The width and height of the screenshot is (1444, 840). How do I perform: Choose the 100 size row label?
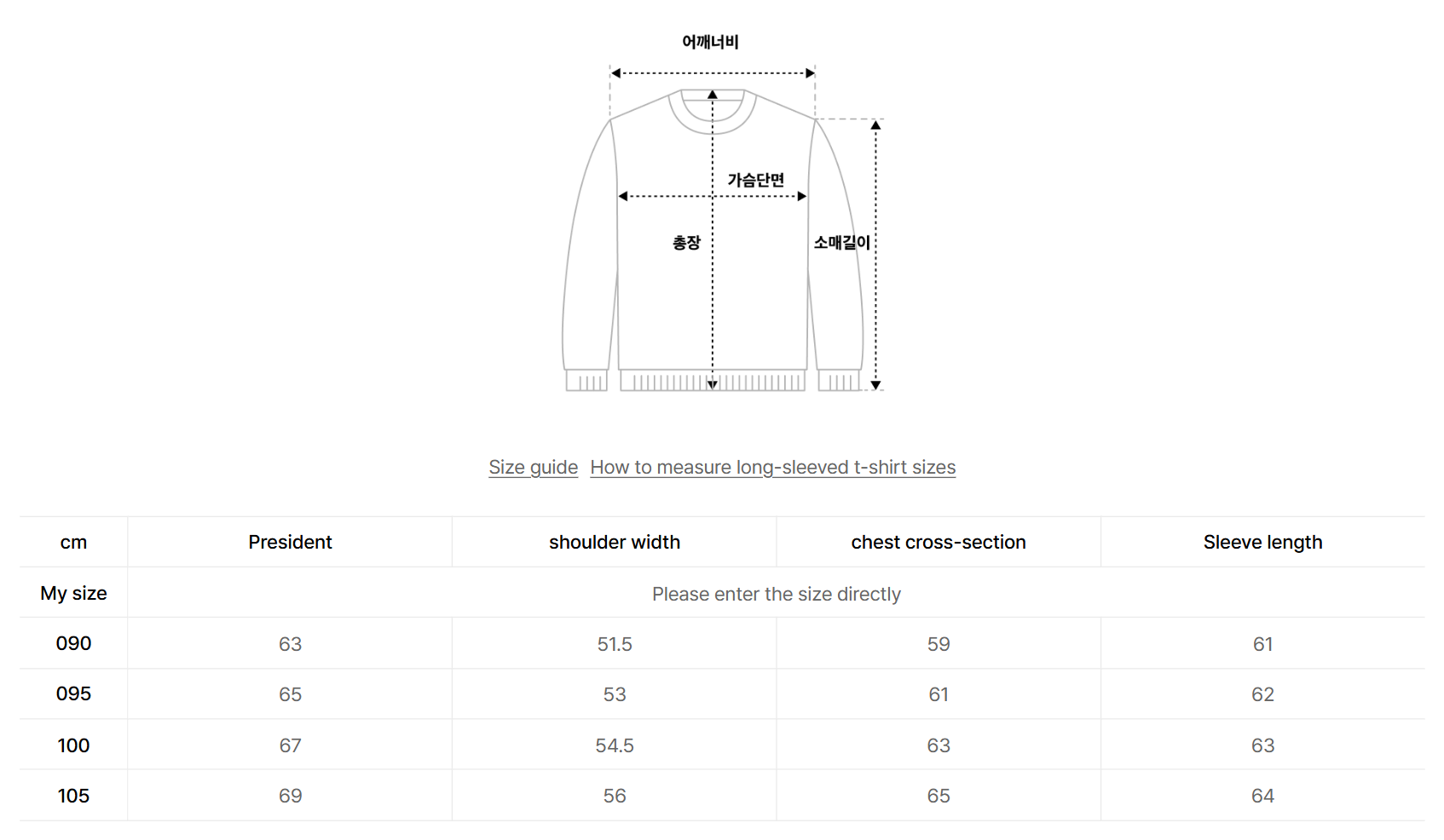(73, 745)
